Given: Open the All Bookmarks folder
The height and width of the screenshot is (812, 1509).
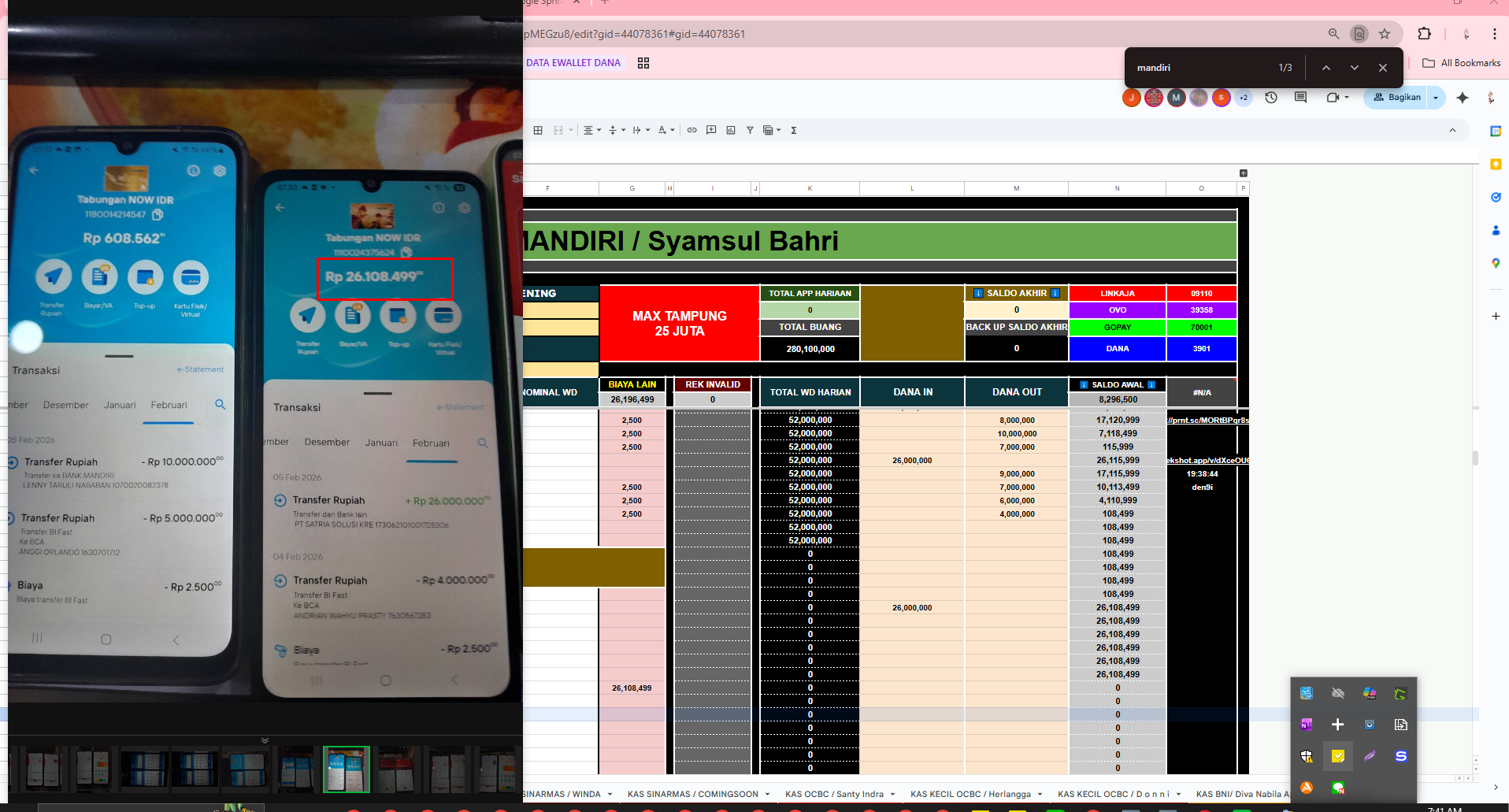Looking at the screenshot, I should [1462, 63].
